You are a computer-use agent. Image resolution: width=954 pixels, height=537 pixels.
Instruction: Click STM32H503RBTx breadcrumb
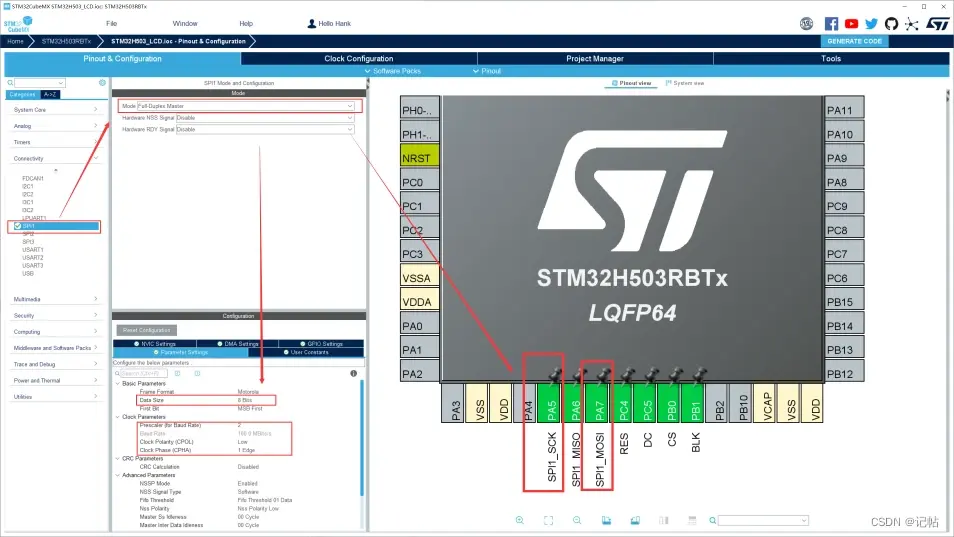pos(66,41)
